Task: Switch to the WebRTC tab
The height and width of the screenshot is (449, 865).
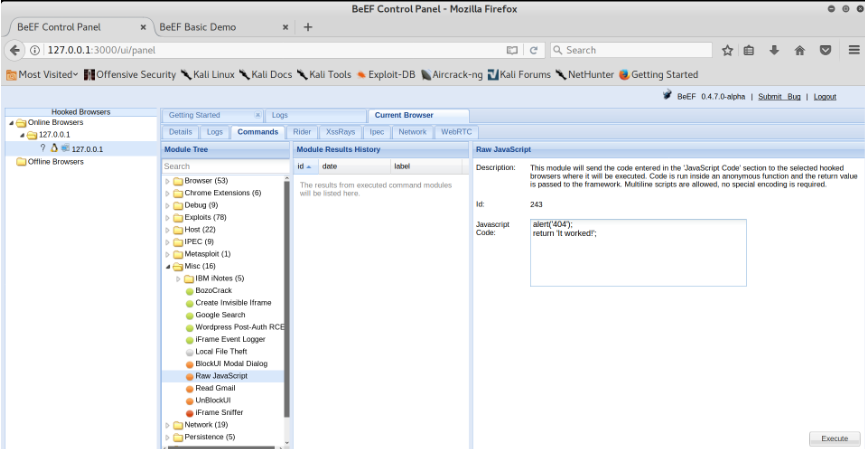Action: (x=456, y=132)
